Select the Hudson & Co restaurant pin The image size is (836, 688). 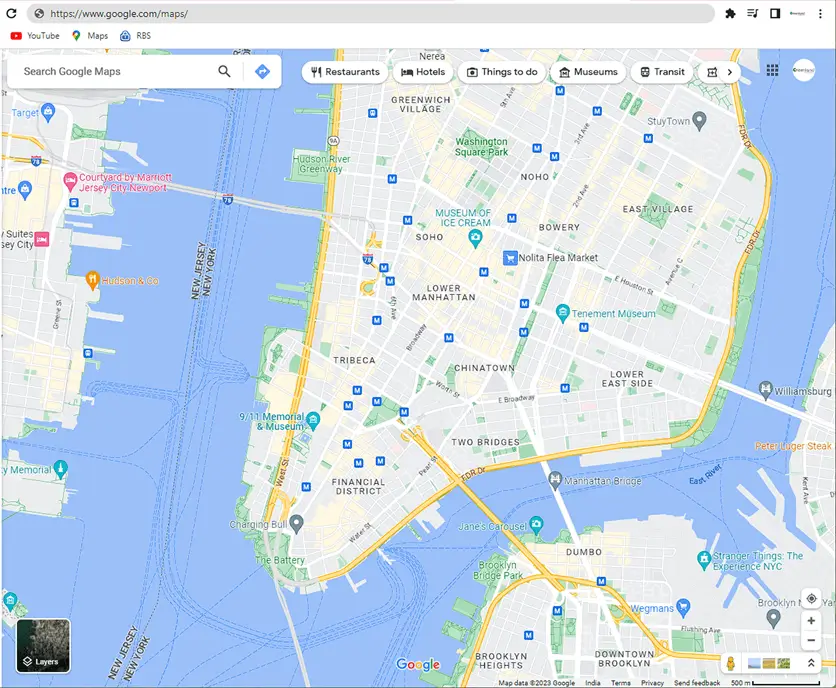point(93,279)
